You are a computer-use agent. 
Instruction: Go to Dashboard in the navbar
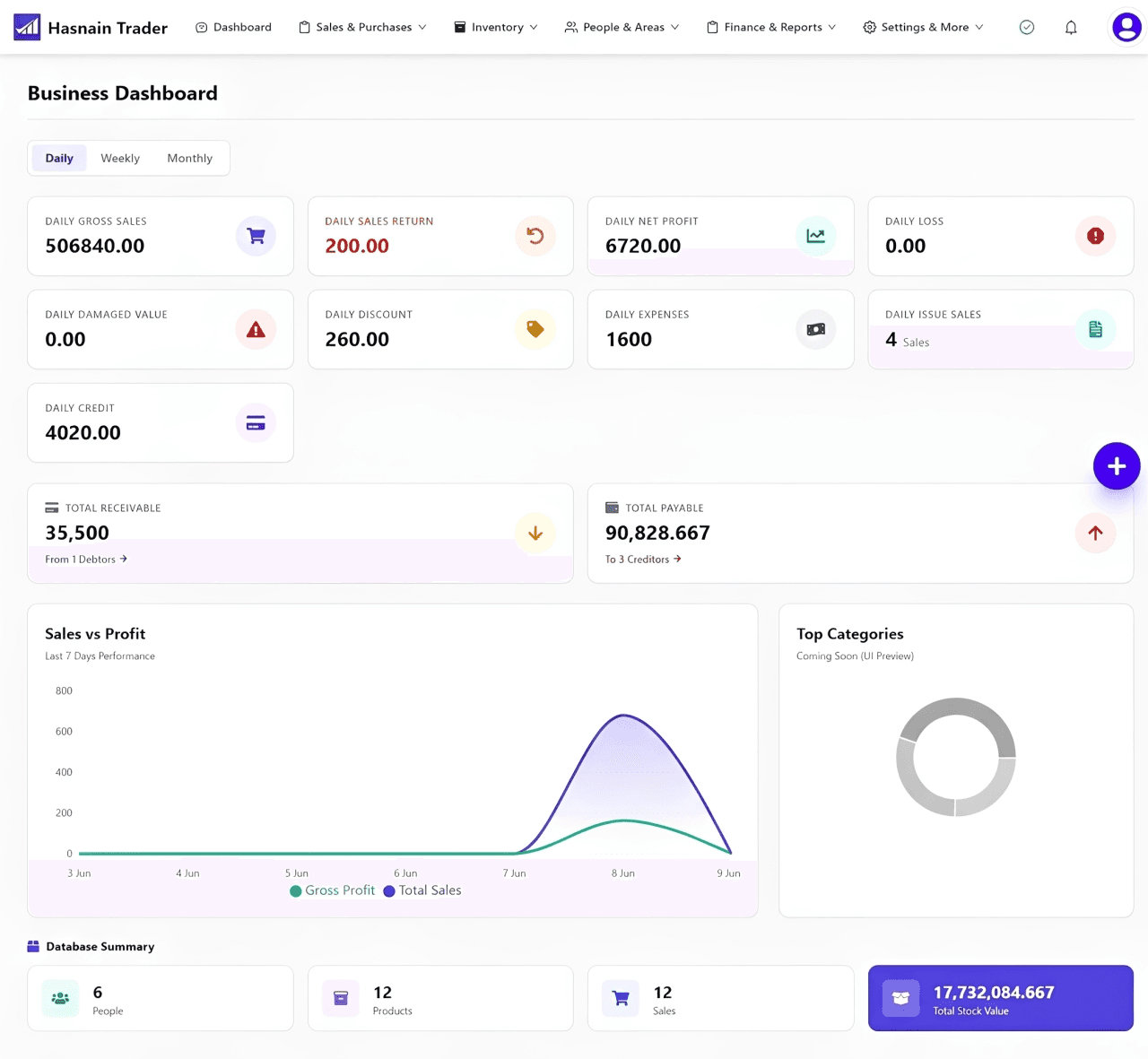(x=233, y=27)
